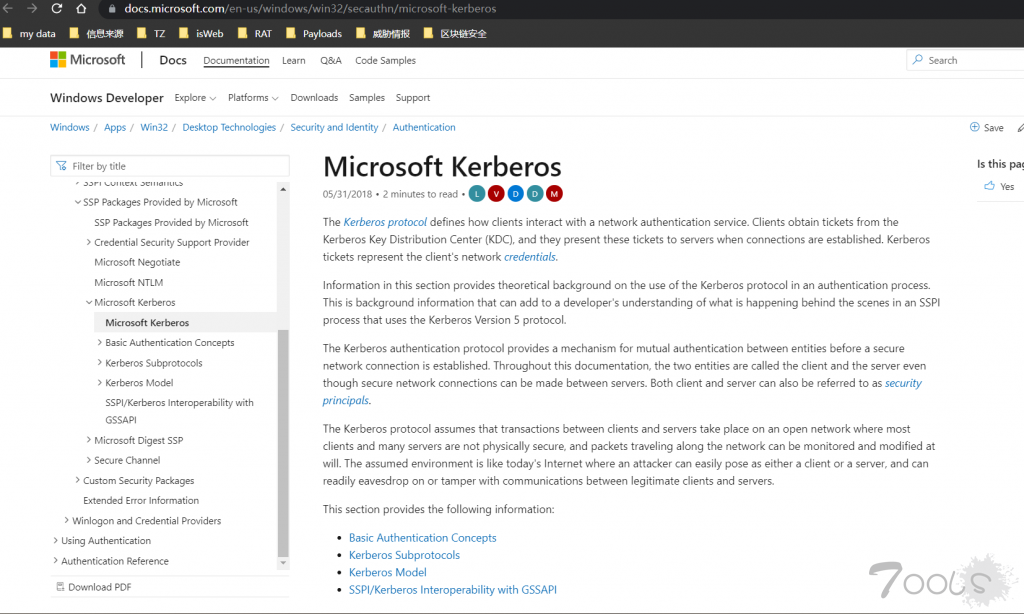This screenshot has width=1024, height=614.
Task: Expand Microsoft Digest SSP node
Action: pyautogui.click(x=89, y=440)
